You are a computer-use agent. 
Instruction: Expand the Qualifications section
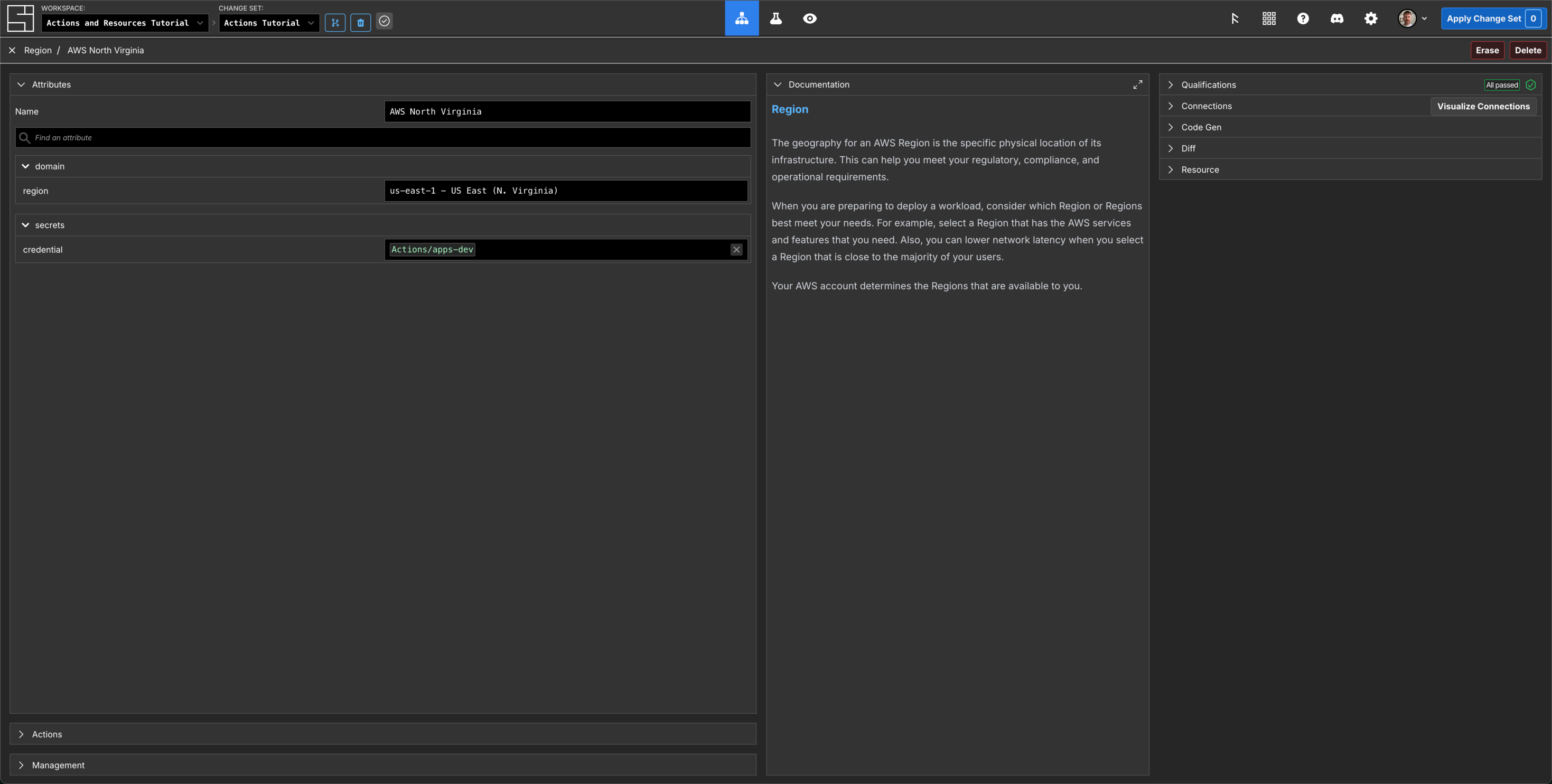[1170, 85]
